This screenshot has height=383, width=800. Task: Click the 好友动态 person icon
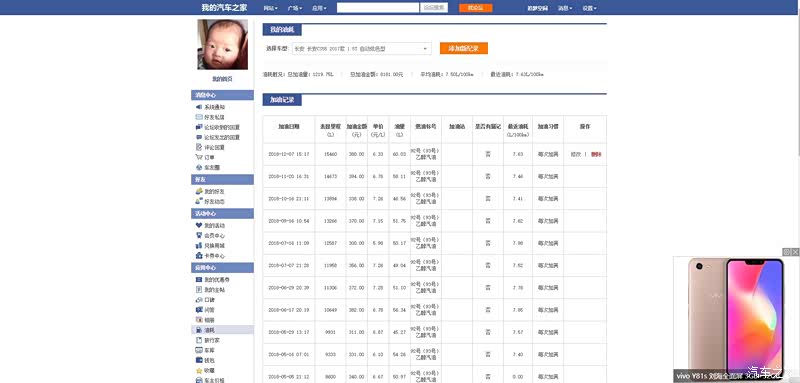(x=199, y=201)
